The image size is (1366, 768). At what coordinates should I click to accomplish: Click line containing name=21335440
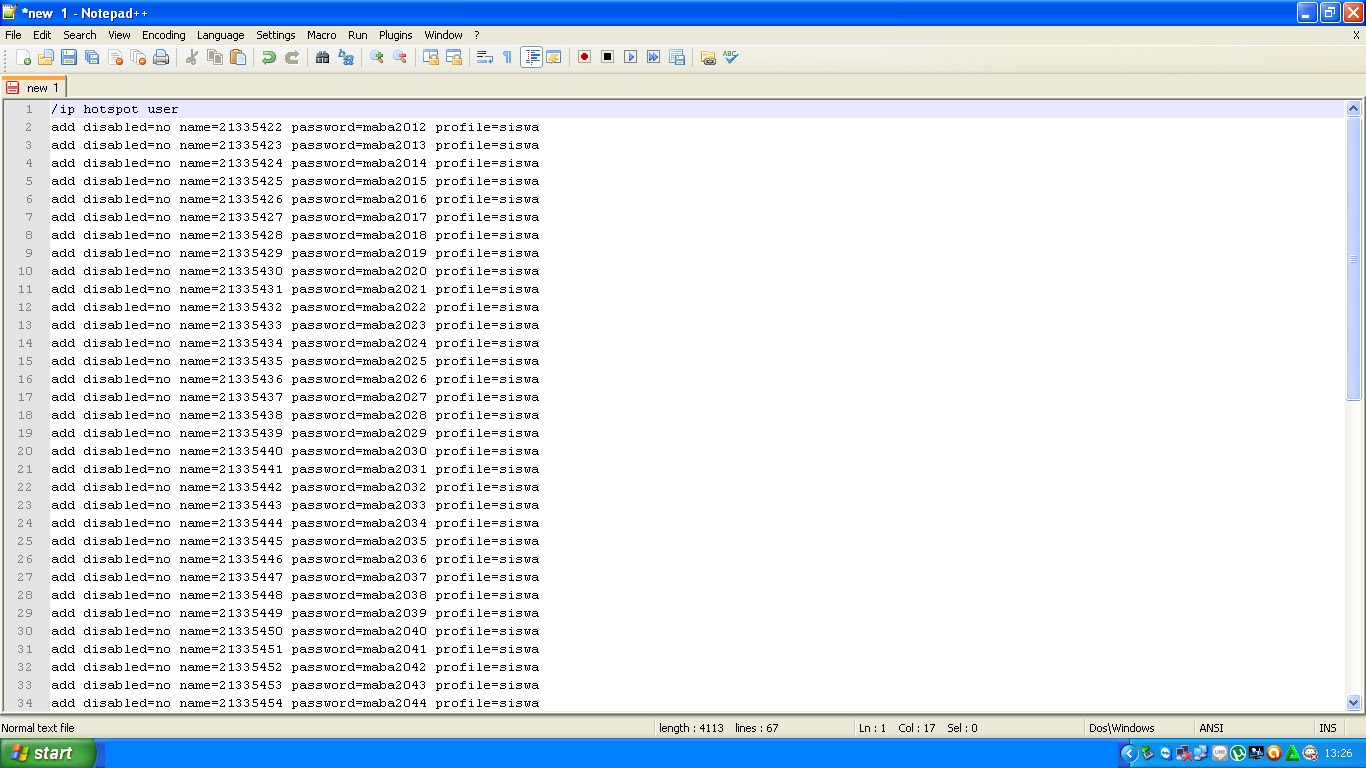(x=295, y=451)
